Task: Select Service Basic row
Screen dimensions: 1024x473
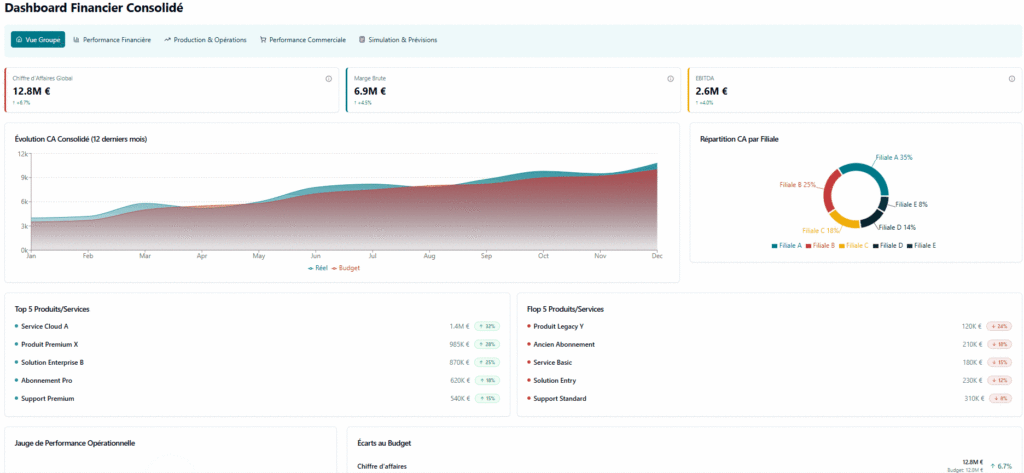Action: click(x=769, y=362)
